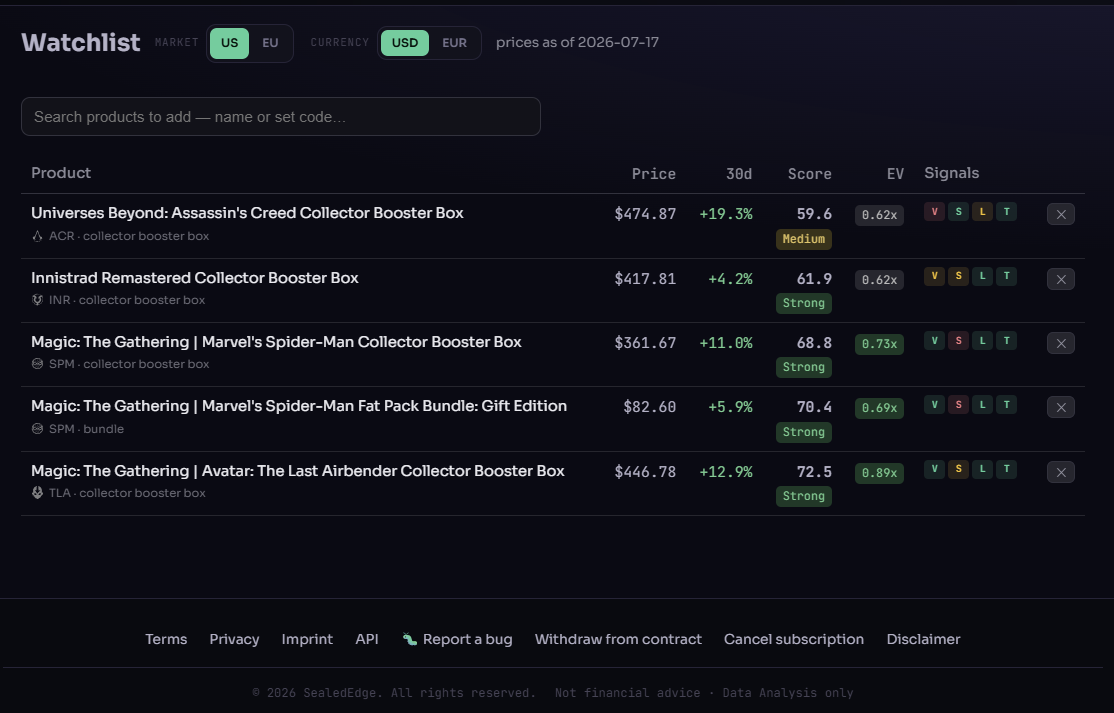The image size is (1114, 713).
Task: Sort by the Score column header
Action: tap(809, 174)
